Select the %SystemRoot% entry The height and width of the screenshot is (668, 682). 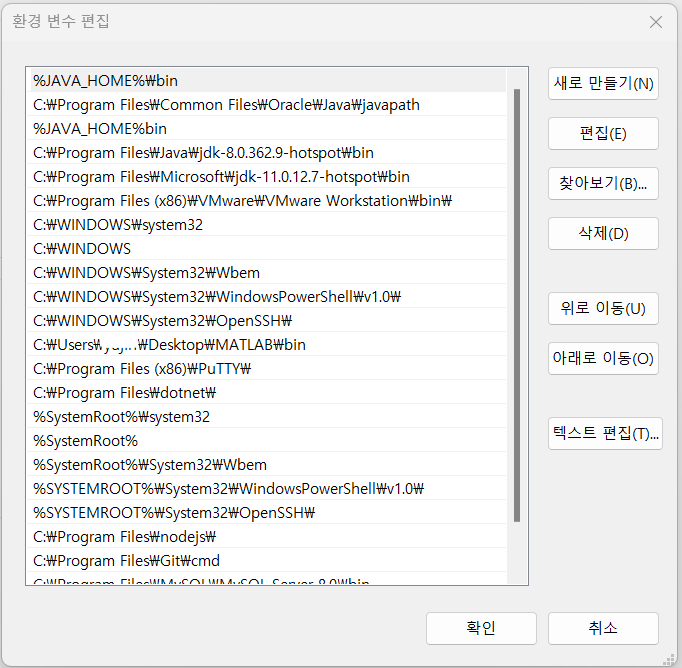coord(267,441)
